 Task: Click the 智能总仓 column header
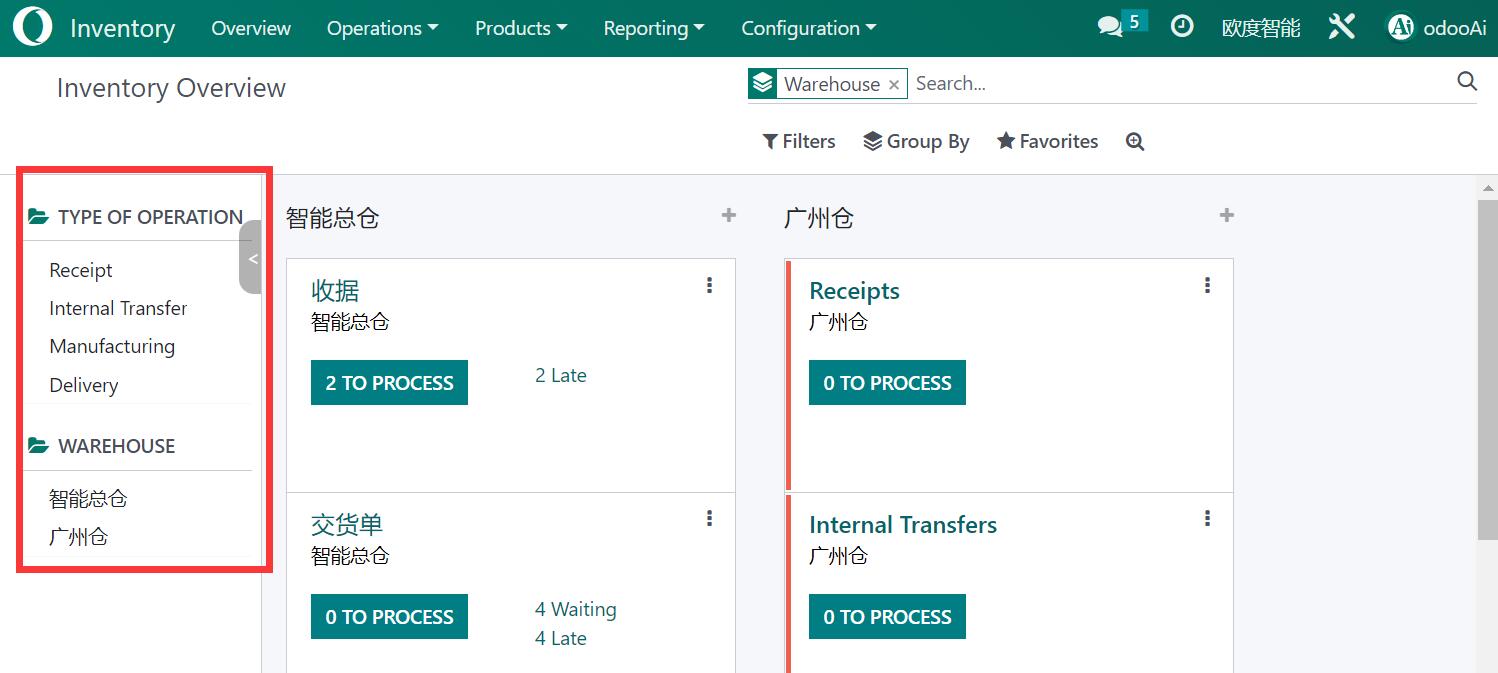(332, 218)
